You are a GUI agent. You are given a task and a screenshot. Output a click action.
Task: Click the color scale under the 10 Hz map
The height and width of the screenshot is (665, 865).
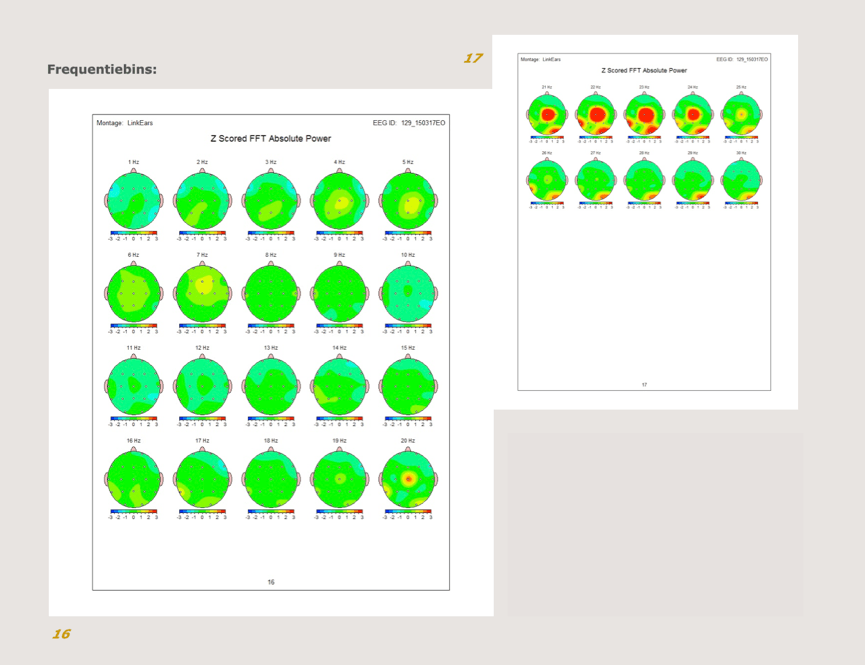pos(408,328)
